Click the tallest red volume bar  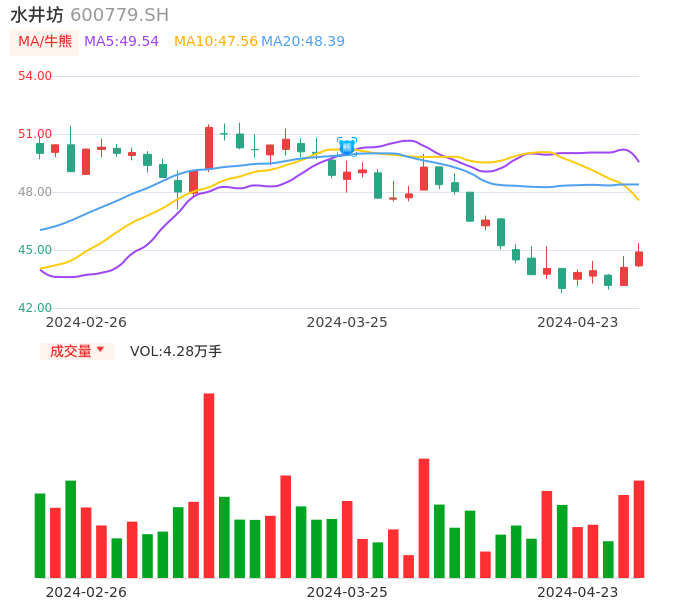[x=209, y=485]
